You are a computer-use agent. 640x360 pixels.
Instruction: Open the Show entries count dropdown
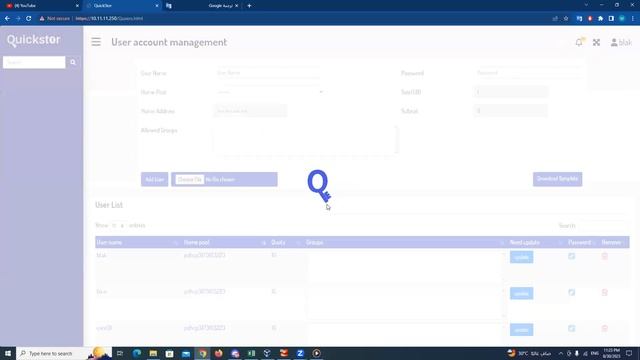point(118,225)
